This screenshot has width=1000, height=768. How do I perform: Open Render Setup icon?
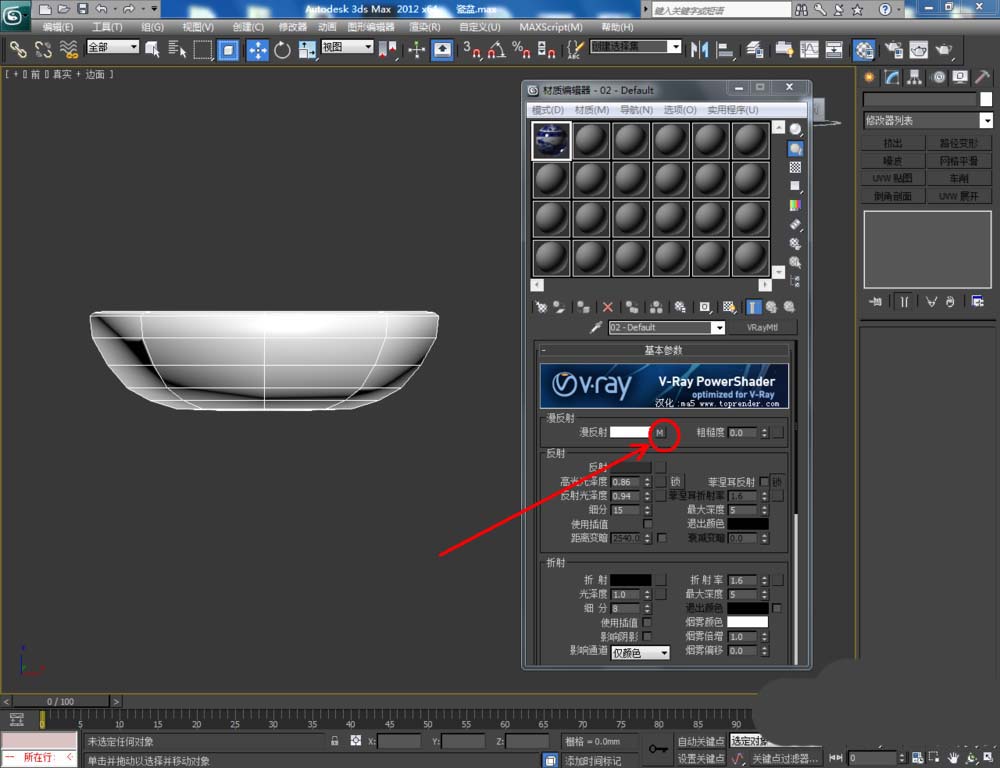893,50
